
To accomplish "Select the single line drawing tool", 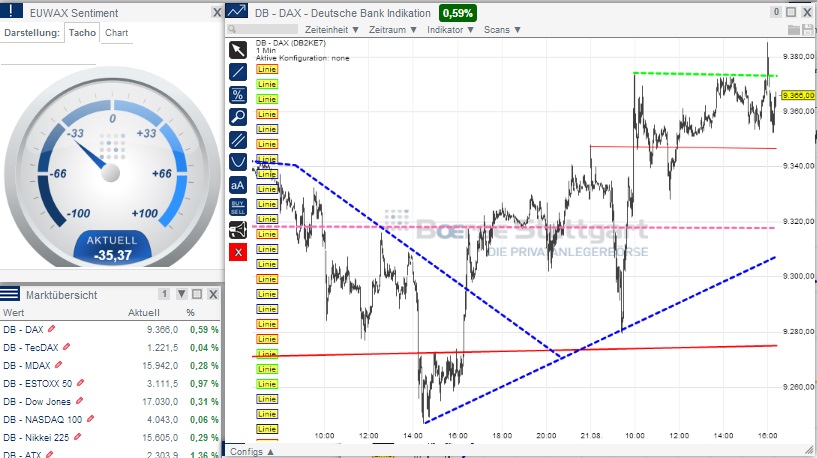I will click(x=238, y=72).
